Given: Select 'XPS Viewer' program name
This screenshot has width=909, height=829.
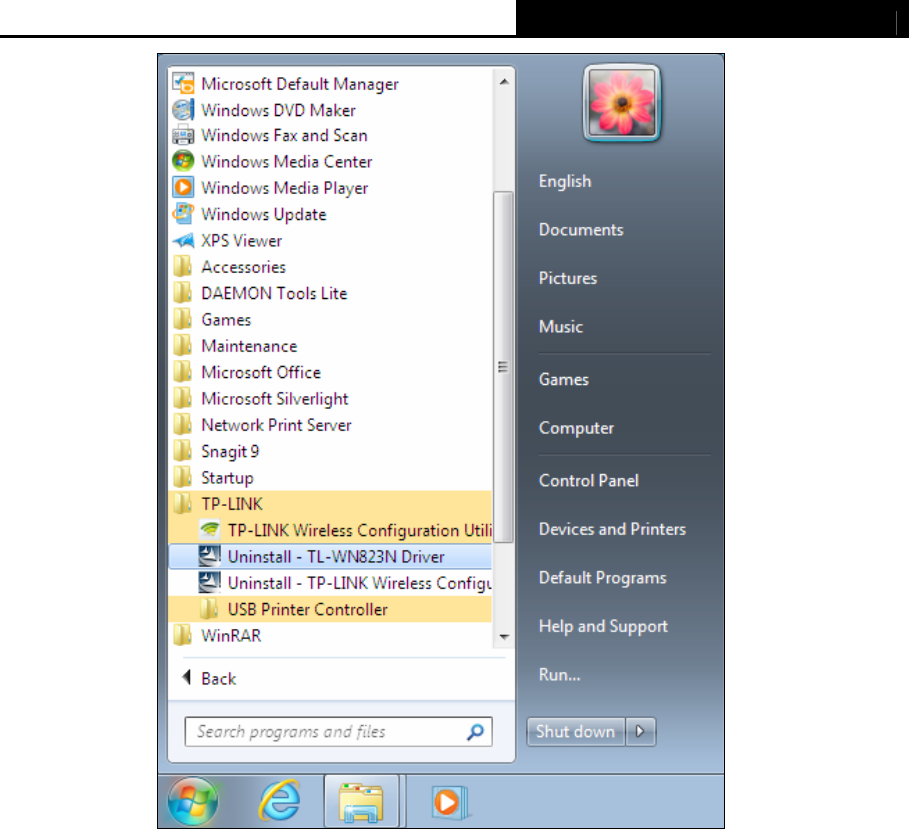Looking at the screenshot, I should (x=241, y=240).
